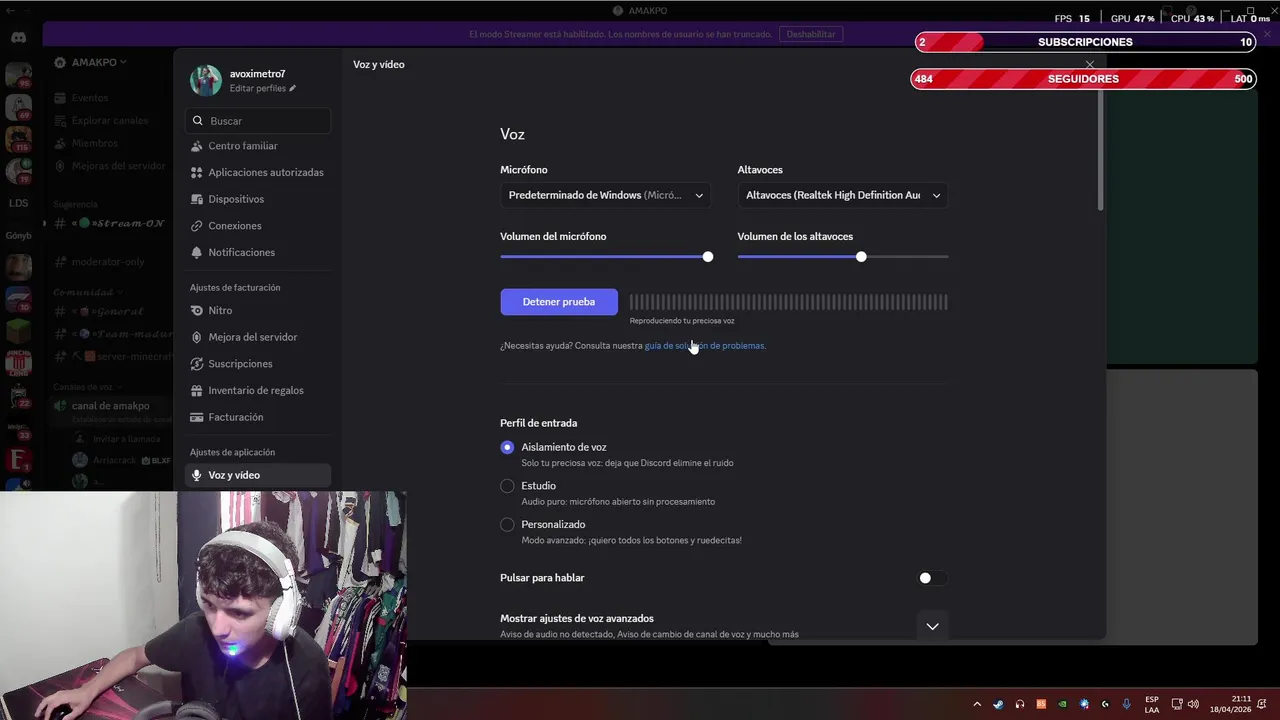Viewport: 1280px width, 720px height.
Task: Click the Aplicaciones autorizadas grid icon
Action: [197, 172]
